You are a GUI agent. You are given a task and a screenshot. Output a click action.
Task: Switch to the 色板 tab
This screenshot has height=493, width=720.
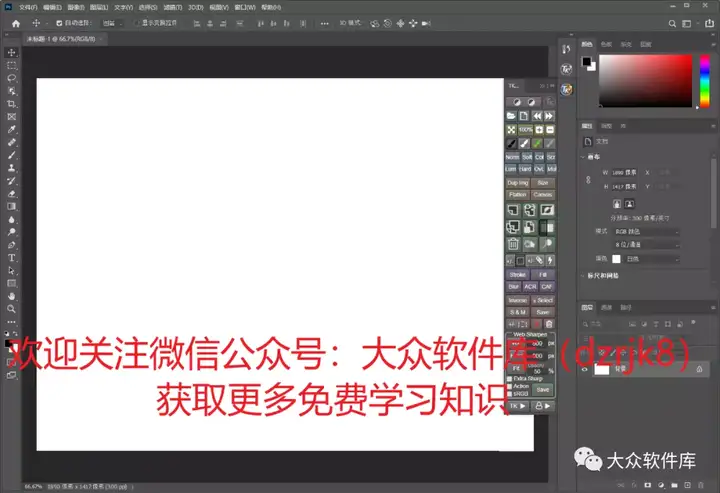point(606,45)
